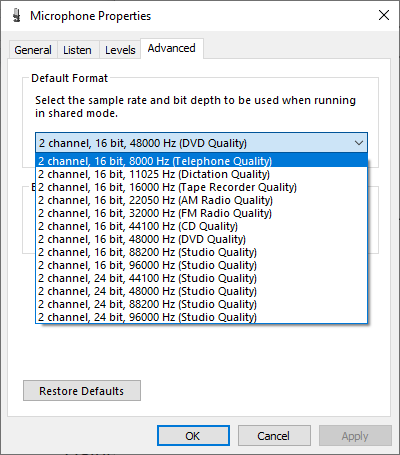
Task: Select the Advanced tab
Action: click(172, 48)
